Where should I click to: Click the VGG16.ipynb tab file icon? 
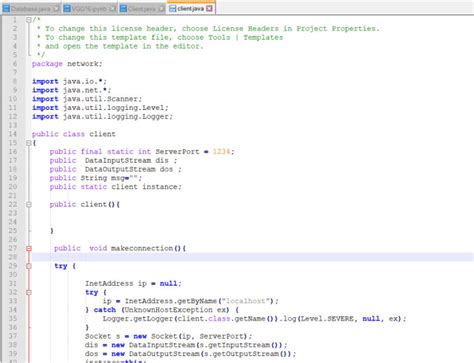(67, 8)
